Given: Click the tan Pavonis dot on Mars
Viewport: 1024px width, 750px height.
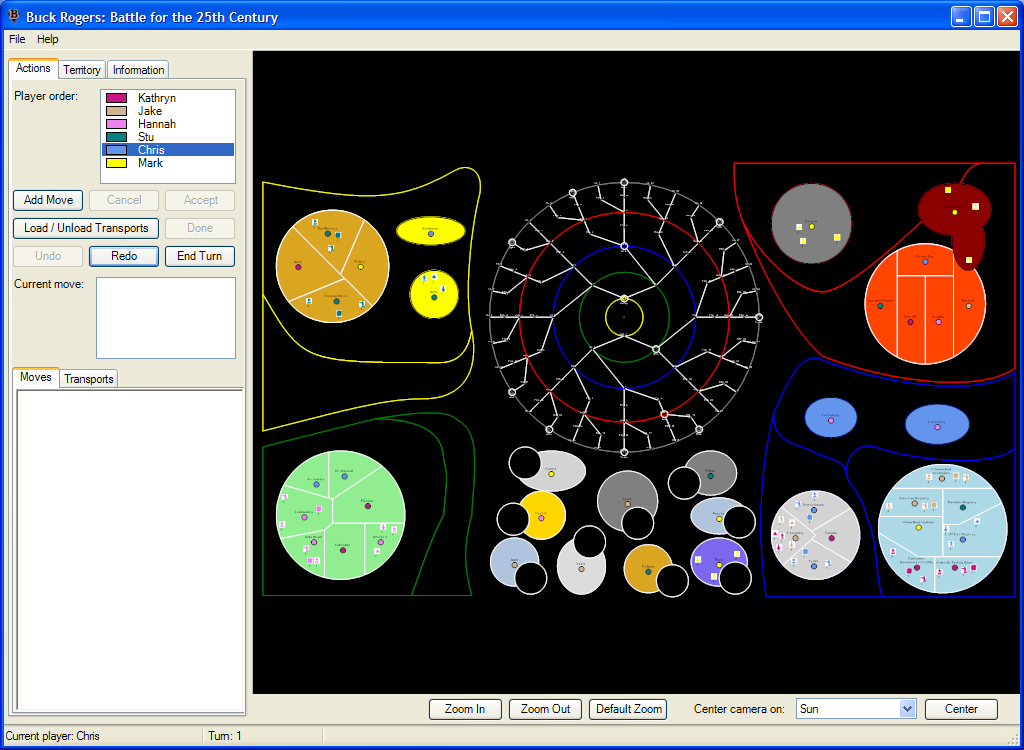Looking at the screenshot, I should tap(968, 306).
